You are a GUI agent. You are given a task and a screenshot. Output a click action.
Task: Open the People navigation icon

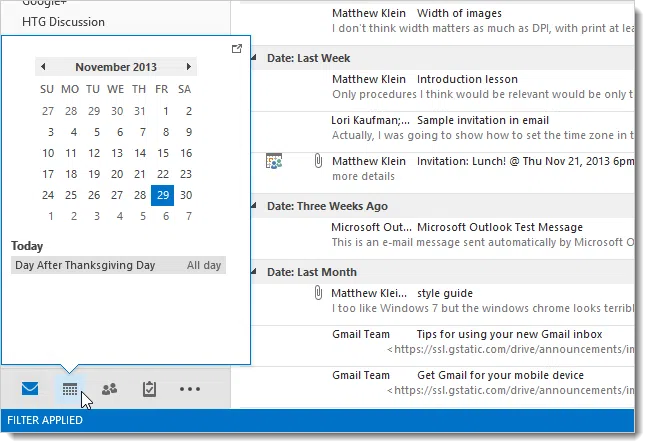pos(110,389)
